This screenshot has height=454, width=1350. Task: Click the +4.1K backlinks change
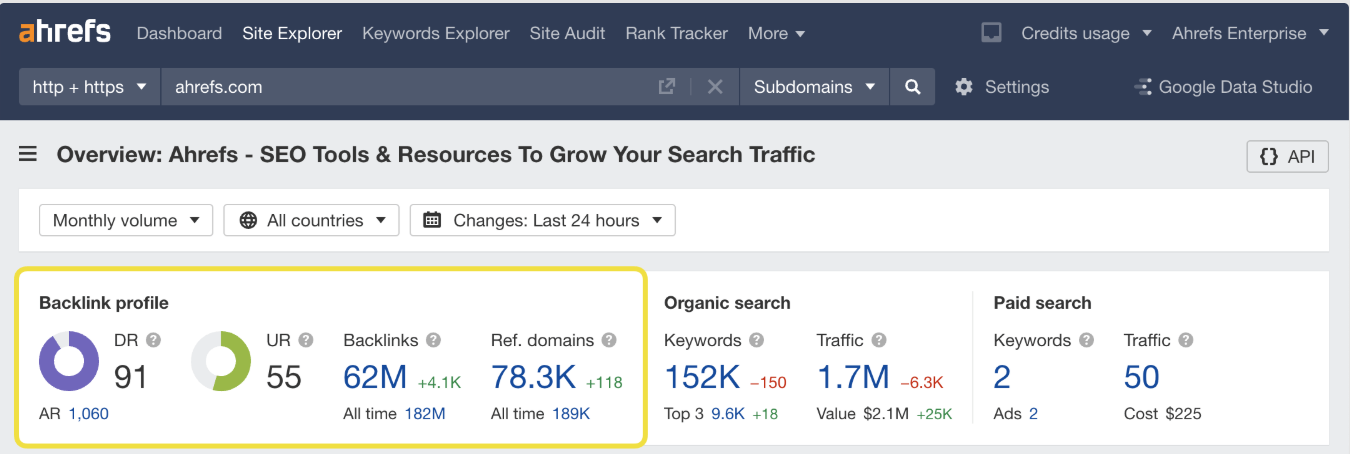(439, 382)
